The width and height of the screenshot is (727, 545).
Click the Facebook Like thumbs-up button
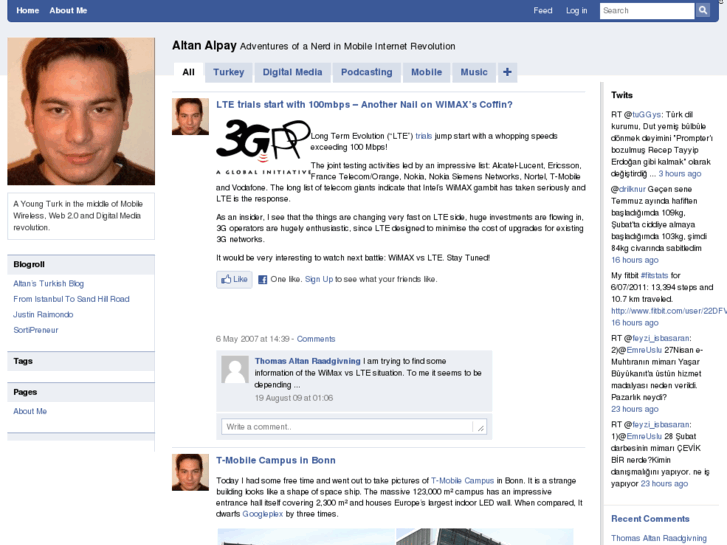coord(234,279)
